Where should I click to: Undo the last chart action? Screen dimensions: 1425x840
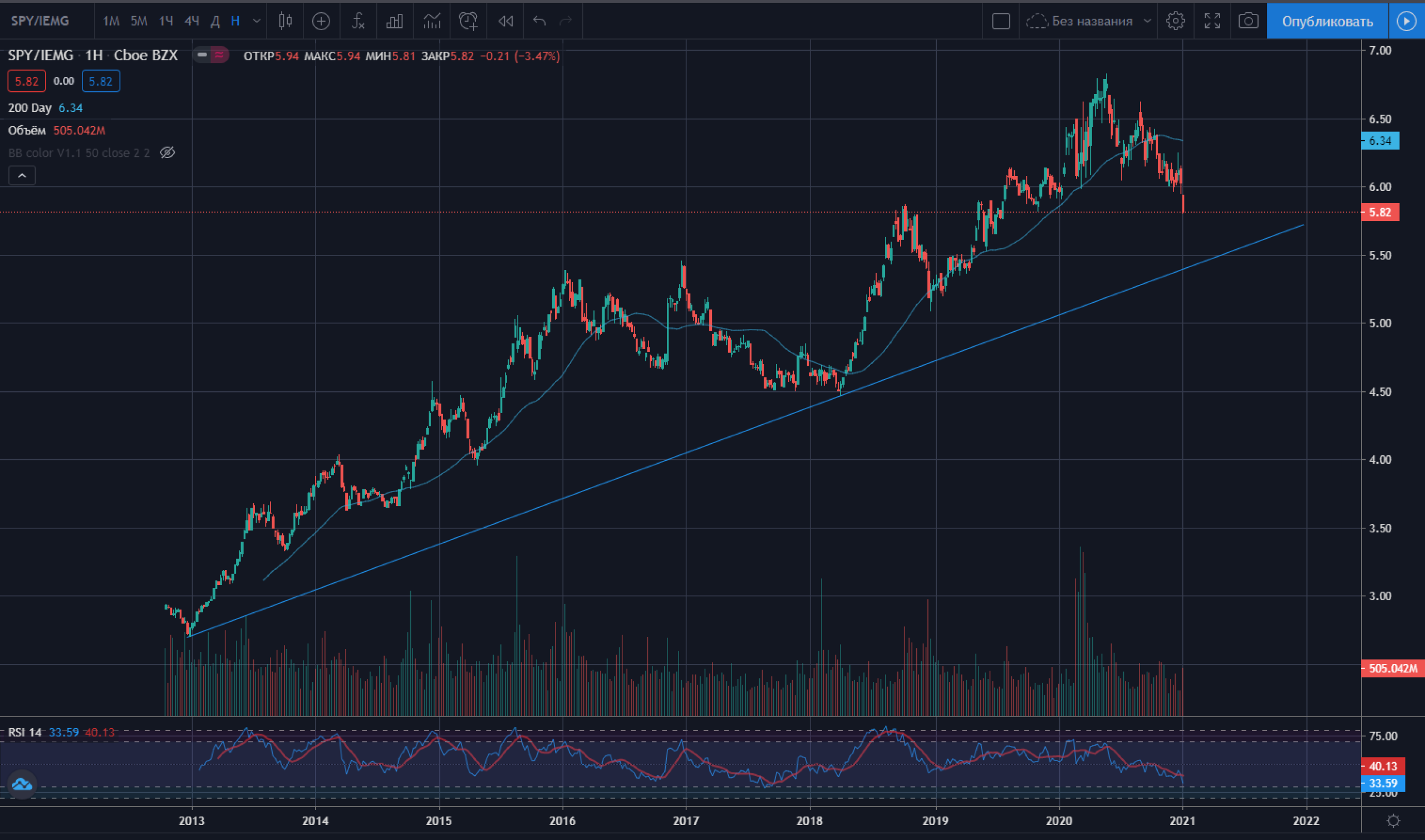pos(539,21)
